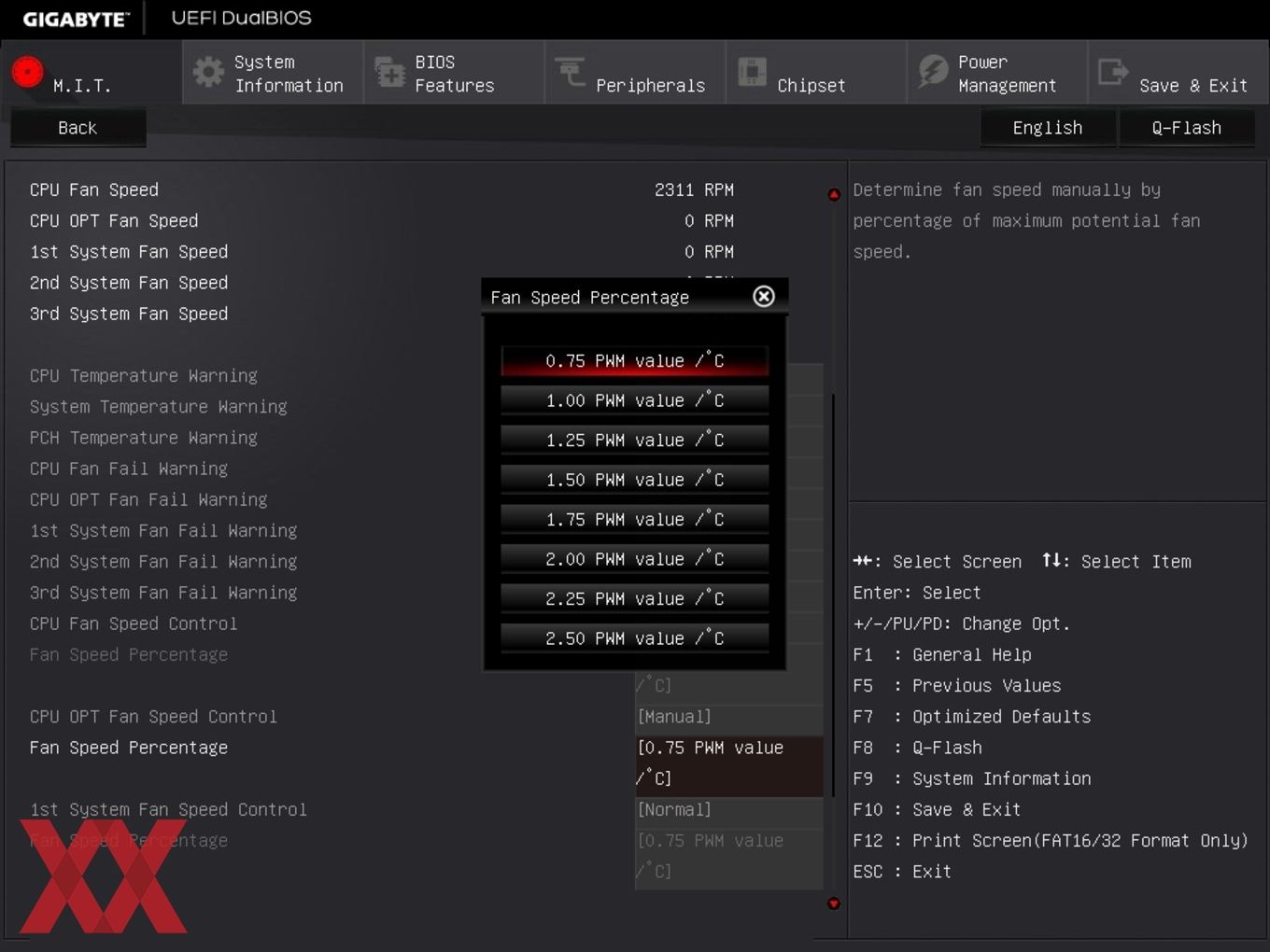The width and height of the screenshot is (1270, 952).
Task: Click the F10 Save & Exit help line
Action: (937, 810)
